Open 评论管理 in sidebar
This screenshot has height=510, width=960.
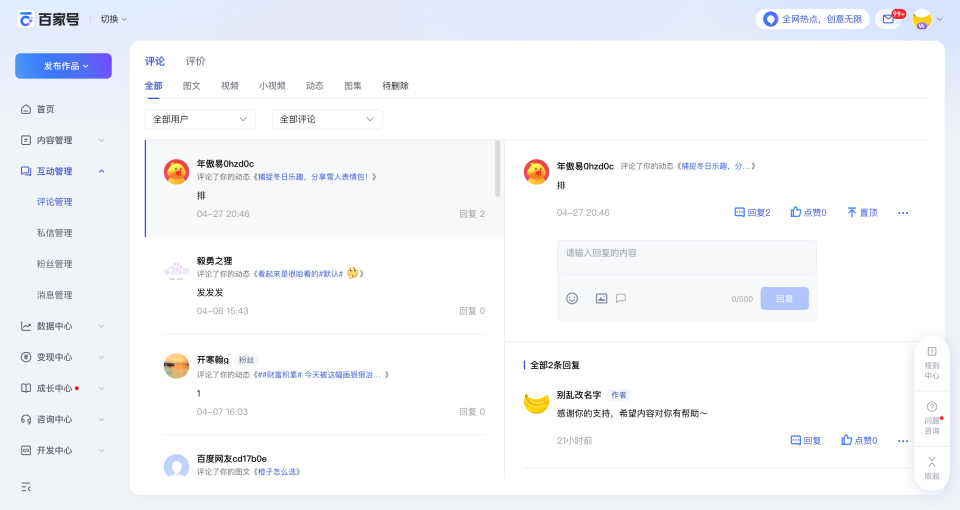[x=54, y=202]
